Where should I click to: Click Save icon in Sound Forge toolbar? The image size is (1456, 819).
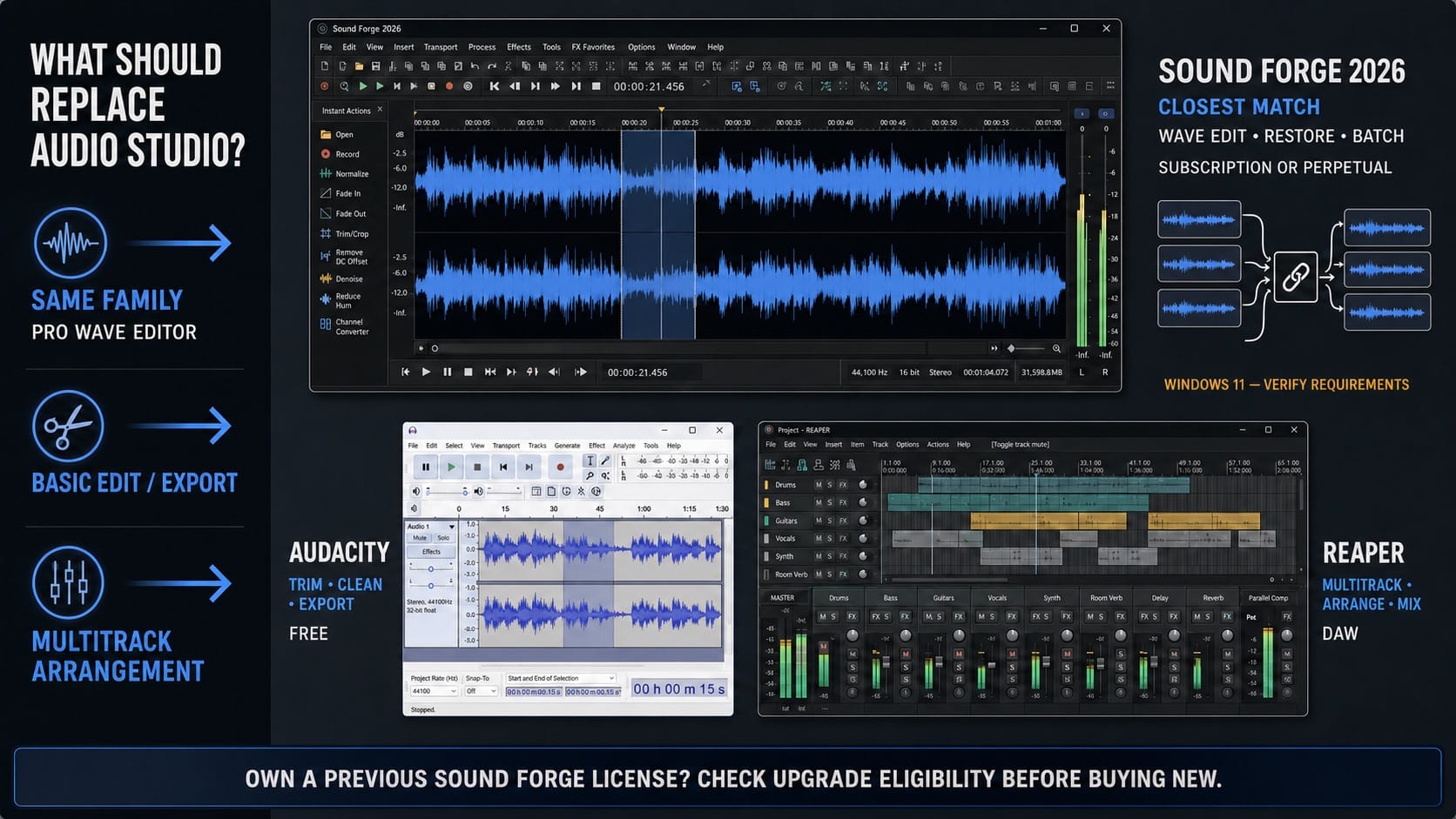375,66
